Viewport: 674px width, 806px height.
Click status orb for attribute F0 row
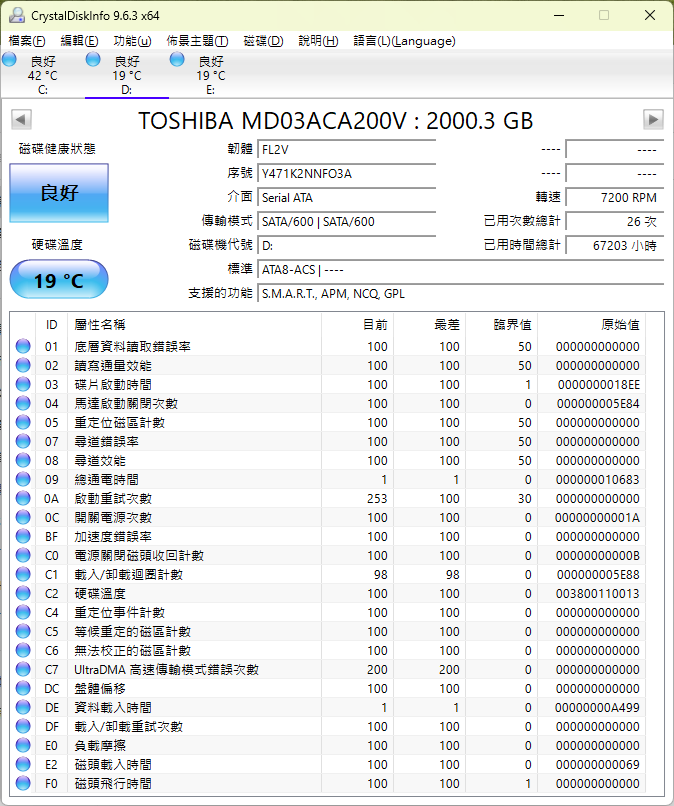click(23, 783)
